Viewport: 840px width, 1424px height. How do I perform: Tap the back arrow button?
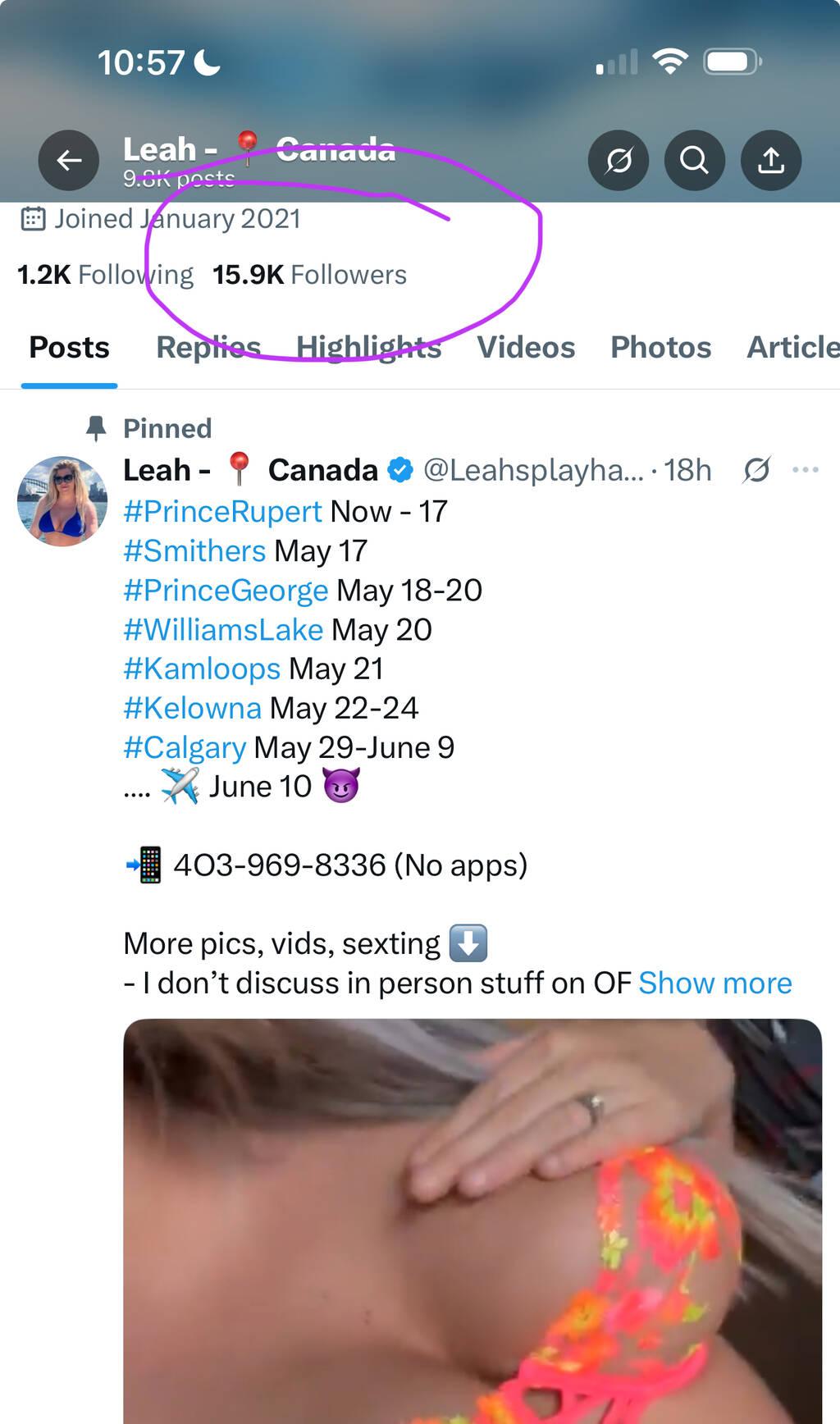click(69, 160)
